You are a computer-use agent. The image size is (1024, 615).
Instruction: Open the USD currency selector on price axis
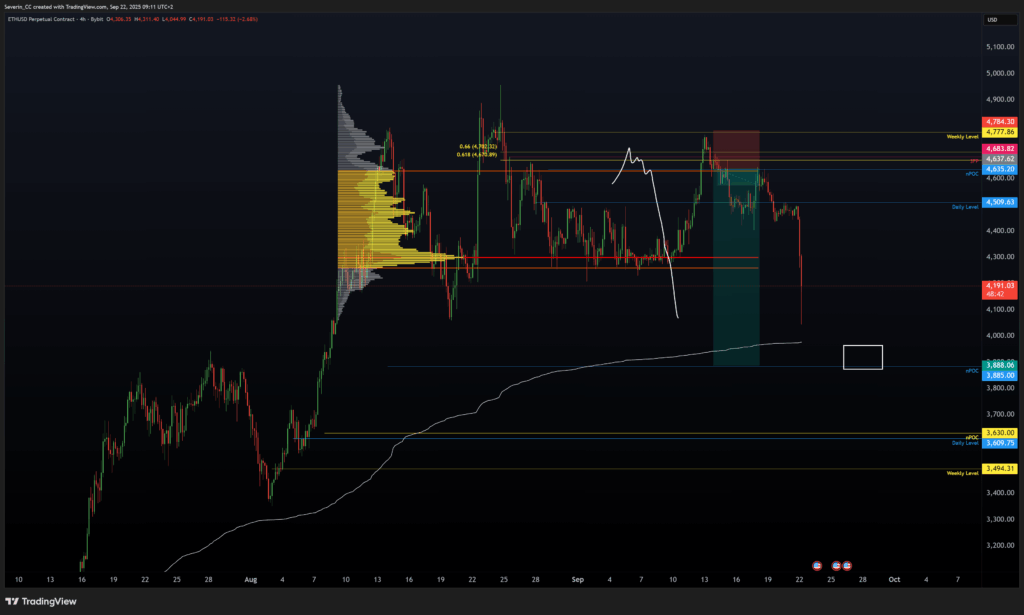pos(991,19)
